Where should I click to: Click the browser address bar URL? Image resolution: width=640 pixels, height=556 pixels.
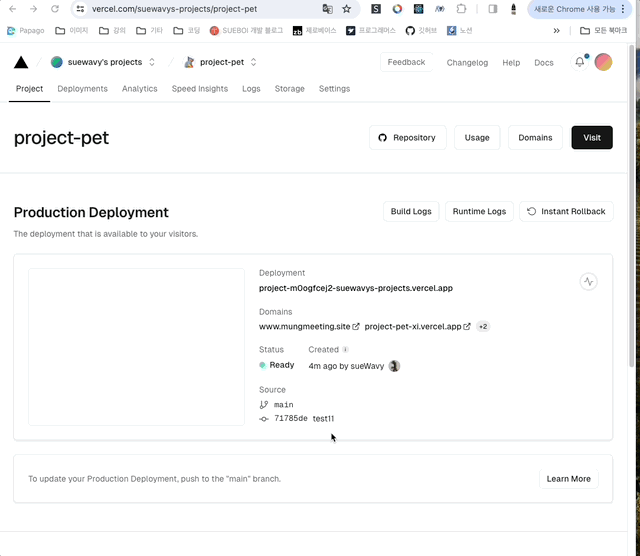point(174,9)
